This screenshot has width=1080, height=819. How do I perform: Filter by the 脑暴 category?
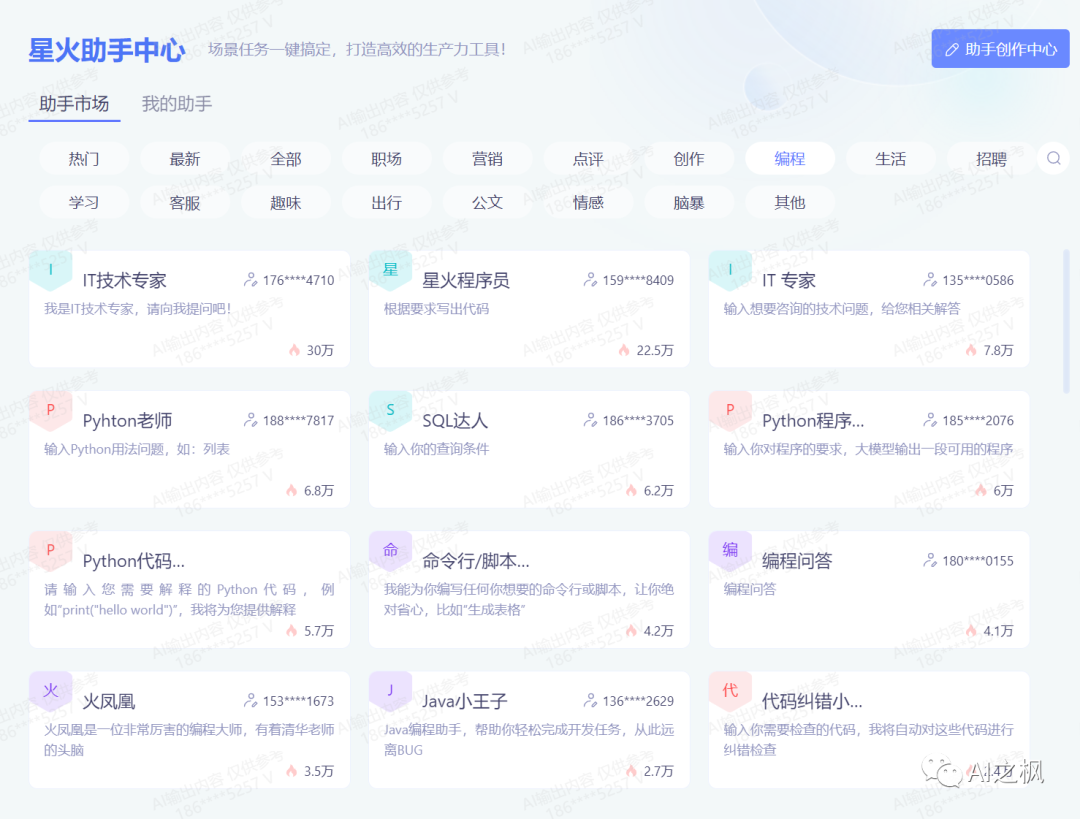pyautogui.click(x=688, y=203)
